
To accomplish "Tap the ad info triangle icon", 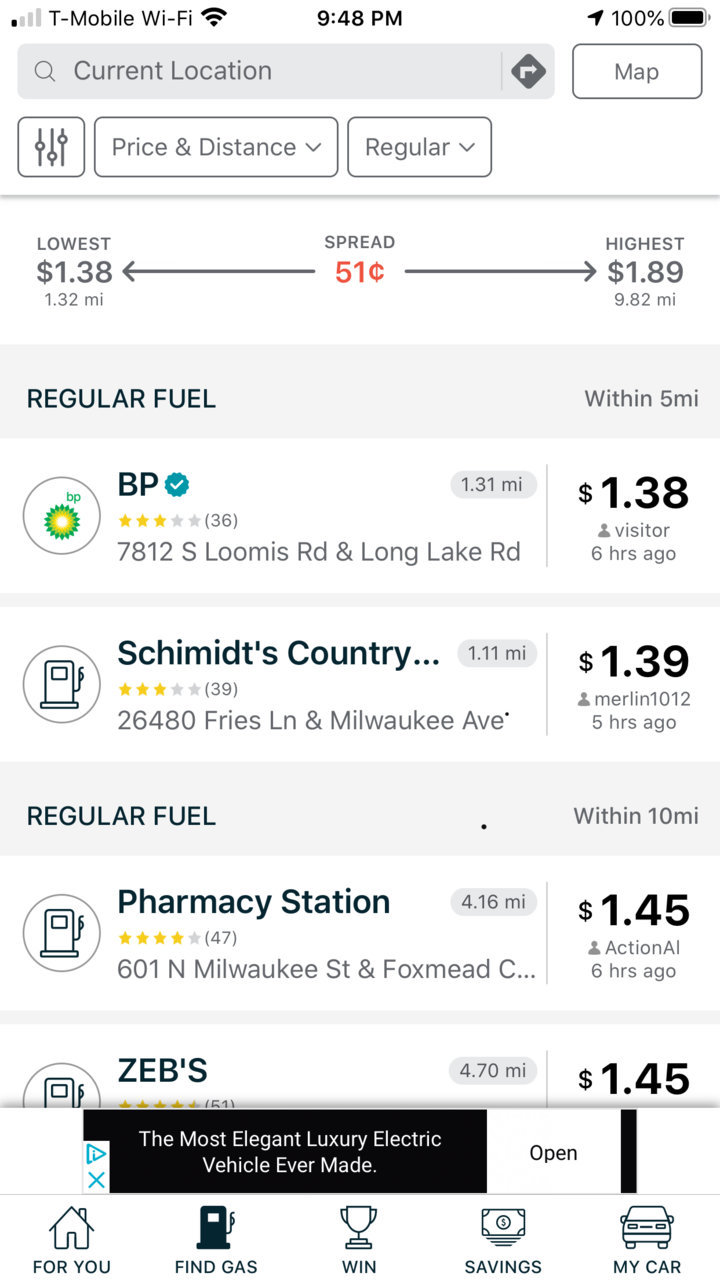I will 96,1153.
